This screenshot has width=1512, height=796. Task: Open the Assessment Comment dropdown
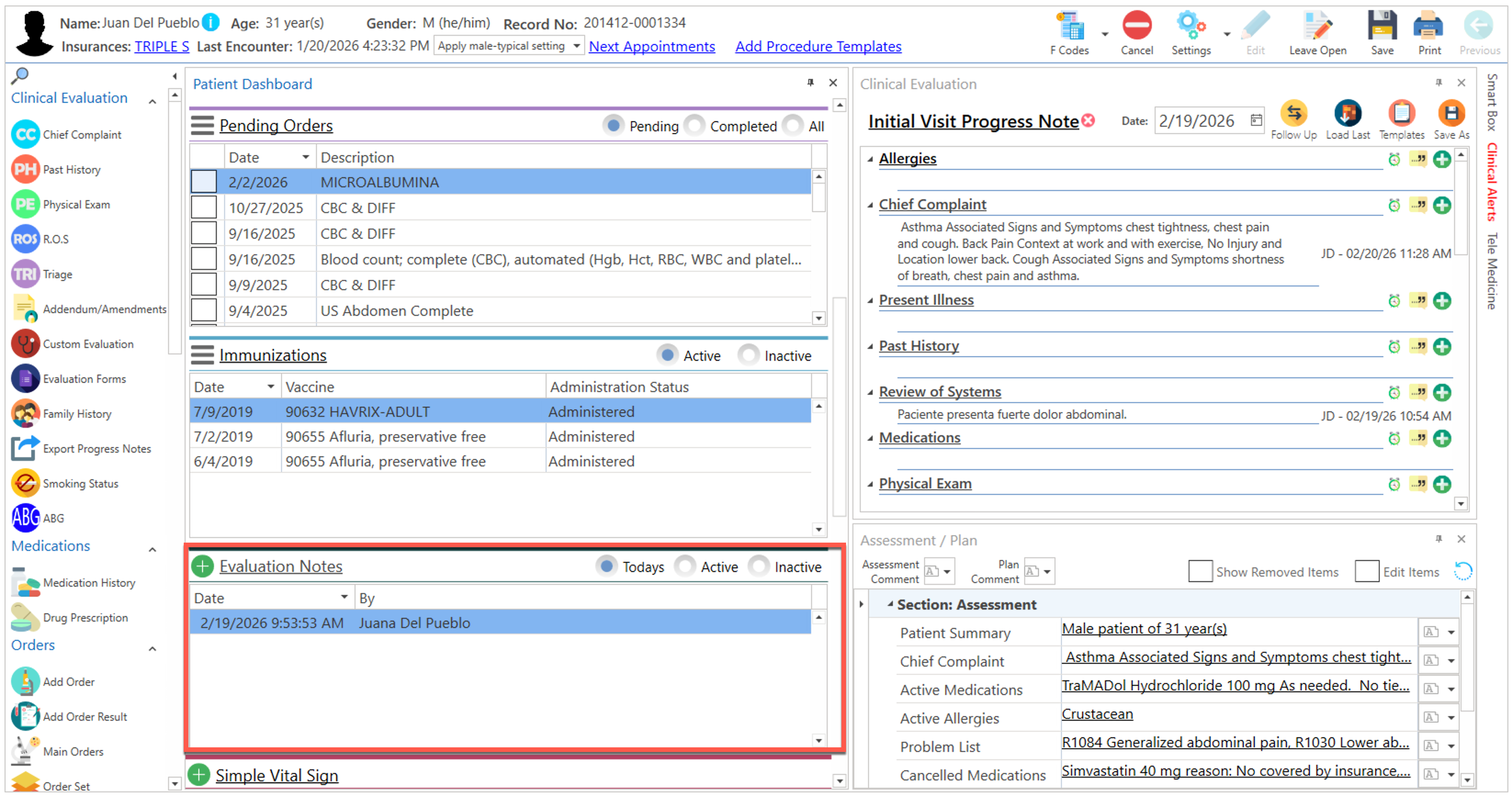pos(947,572)
